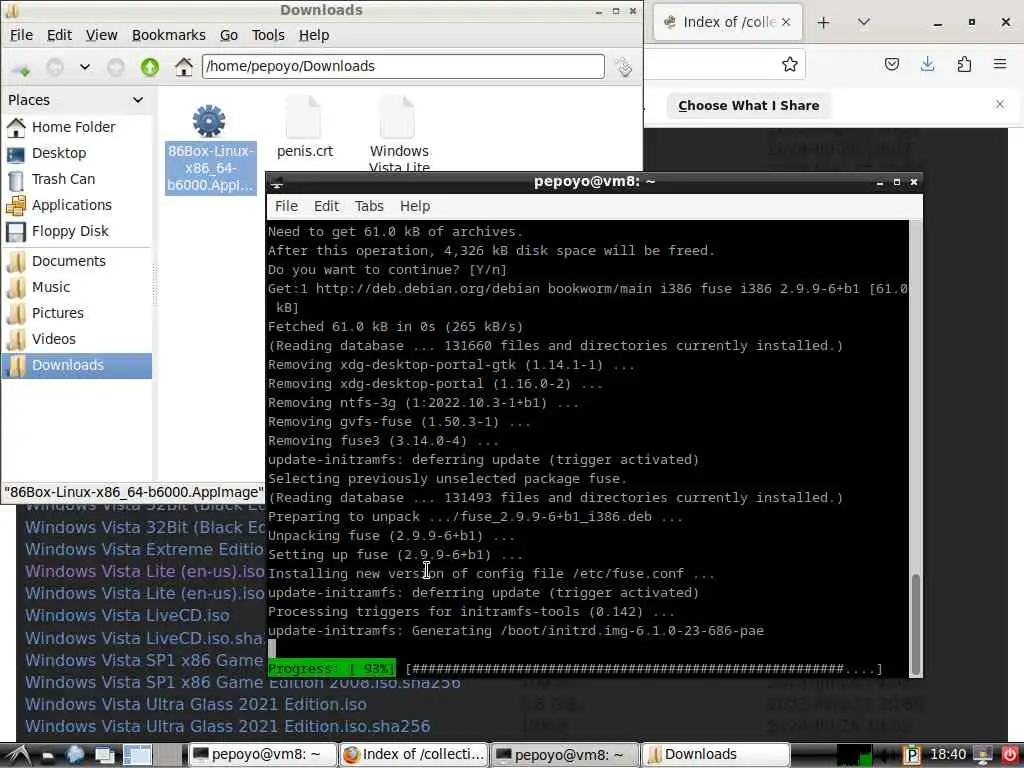The width and height of the screenshot is (1024, 768).
Task: Open history dropdown arrow in file manager toolbar
Action: pyautogui.click(x=85, y=67)
